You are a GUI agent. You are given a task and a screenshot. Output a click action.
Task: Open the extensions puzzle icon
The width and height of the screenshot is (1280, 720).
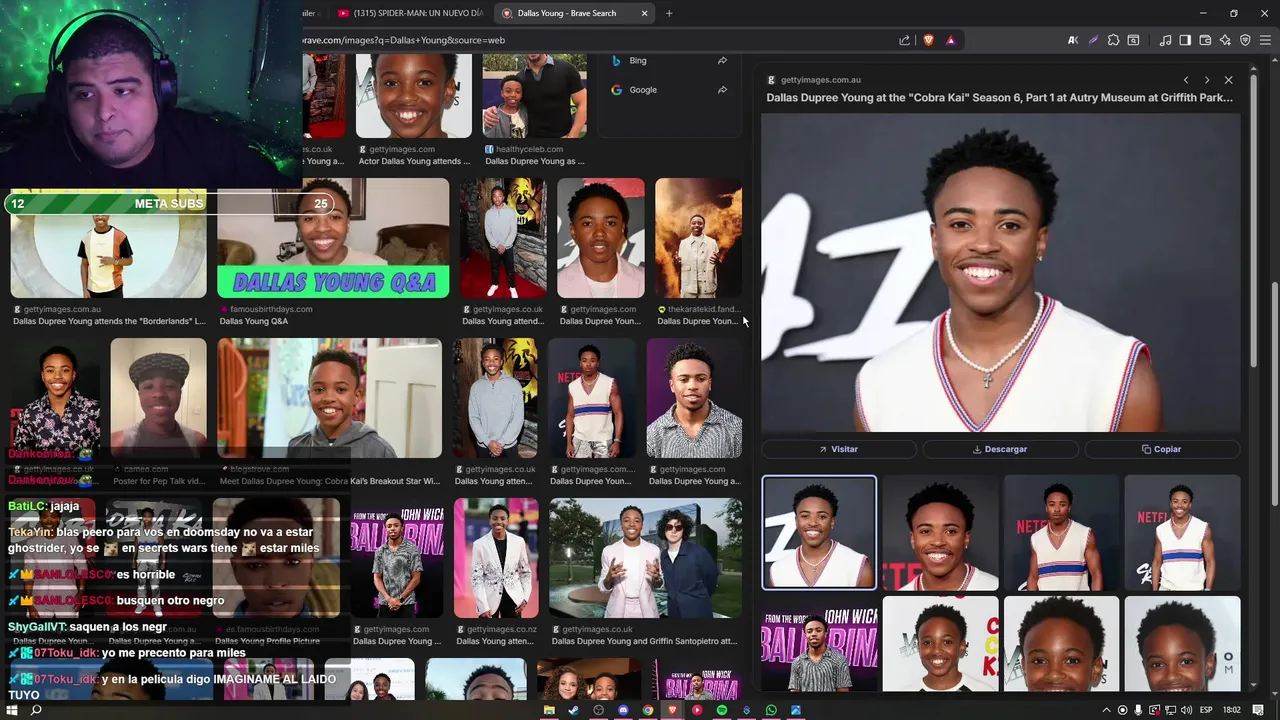[x=1113, y=40]
